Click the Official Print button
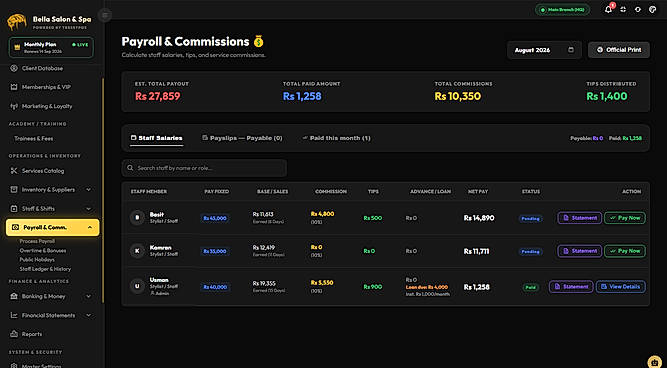The image size is (667, 368). pos(619,50)
